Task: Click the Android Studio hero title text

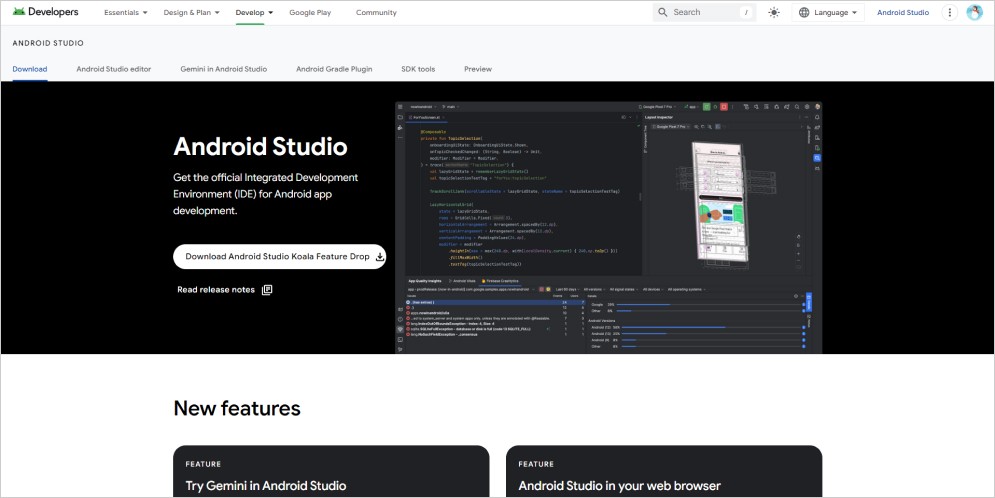Action: tap(260, 147)
